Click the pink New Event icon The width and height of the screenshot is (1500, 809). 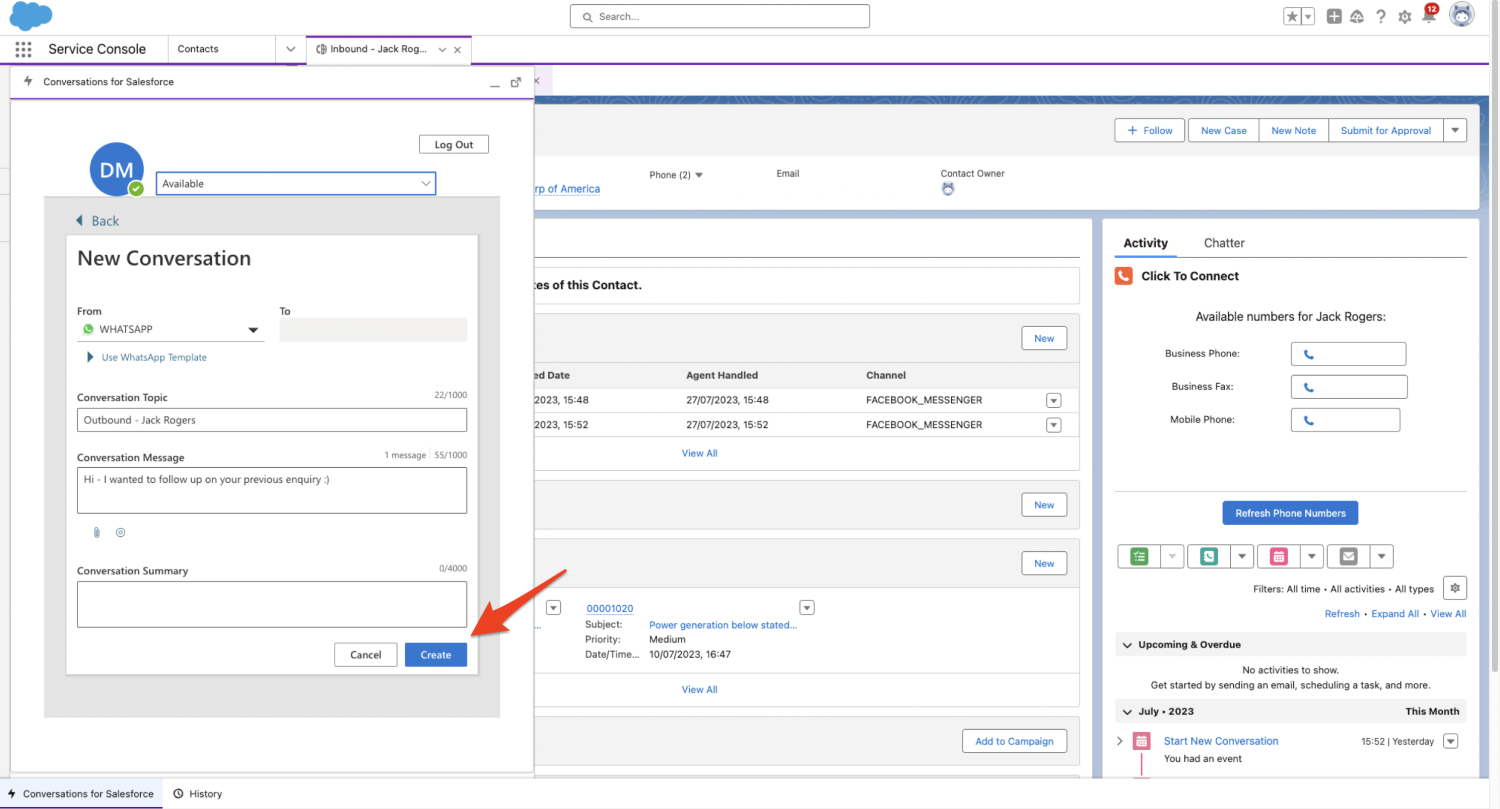[x=1278, y=557]
